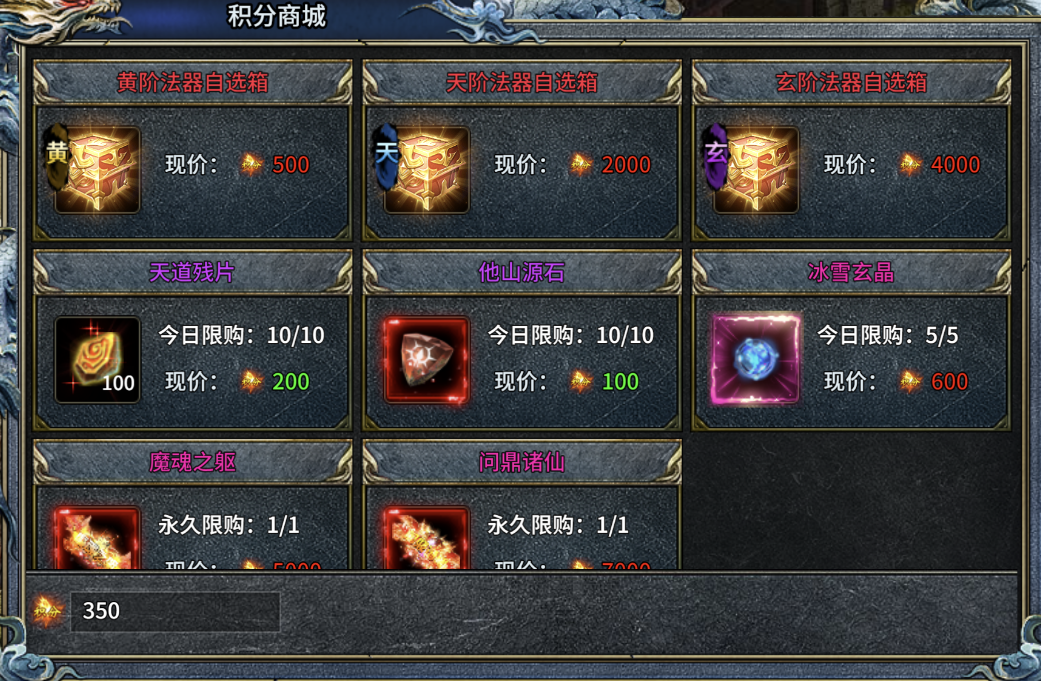Click the 冰雪玄晶 blue crystal icon
This screenshot has height=681, width=1041.
click(x=756, y=359)
